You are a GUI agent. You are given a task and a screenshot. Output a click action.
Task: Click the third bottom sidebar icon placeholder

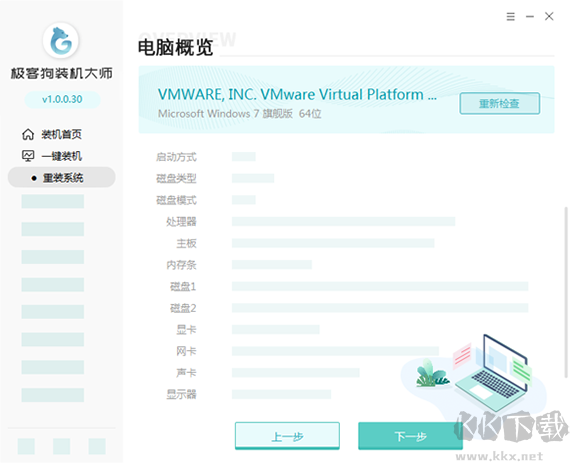[x=97, y=446]
